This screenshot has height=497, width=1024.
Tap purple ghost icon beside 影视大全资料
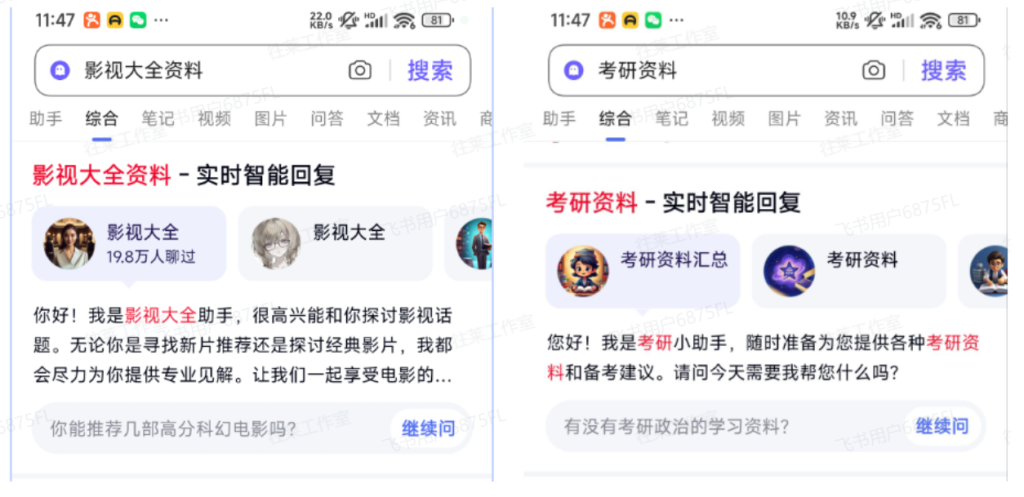tap(60, 71)
